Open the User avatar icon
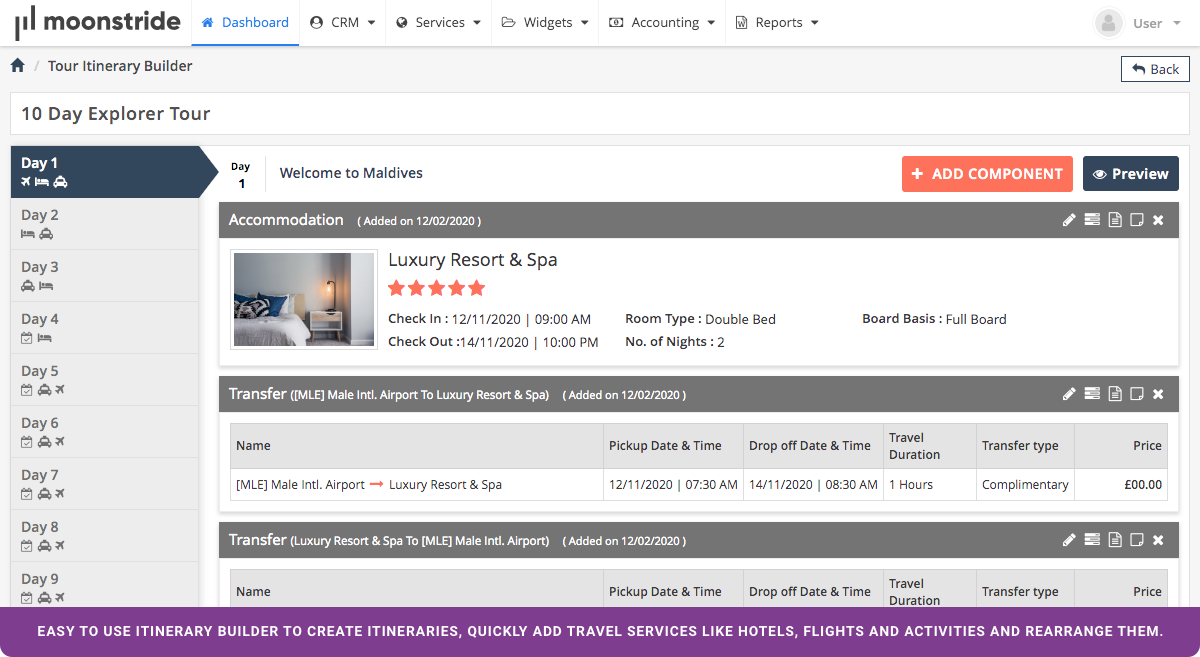The width and height of the screenshot is (1200, 657). (x=1108, y=23)
